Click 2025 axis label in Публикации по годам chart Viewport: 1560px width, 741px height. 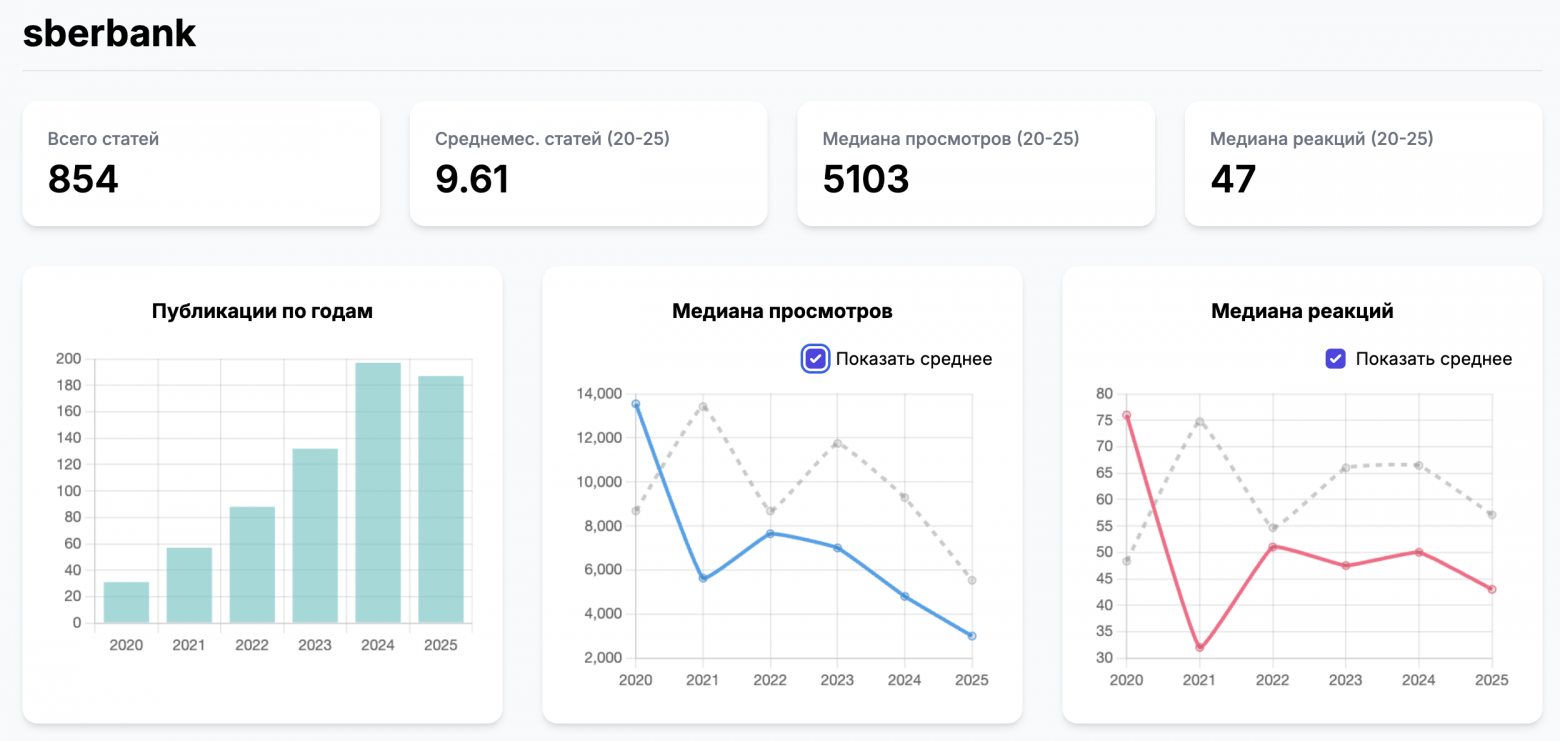441,645
